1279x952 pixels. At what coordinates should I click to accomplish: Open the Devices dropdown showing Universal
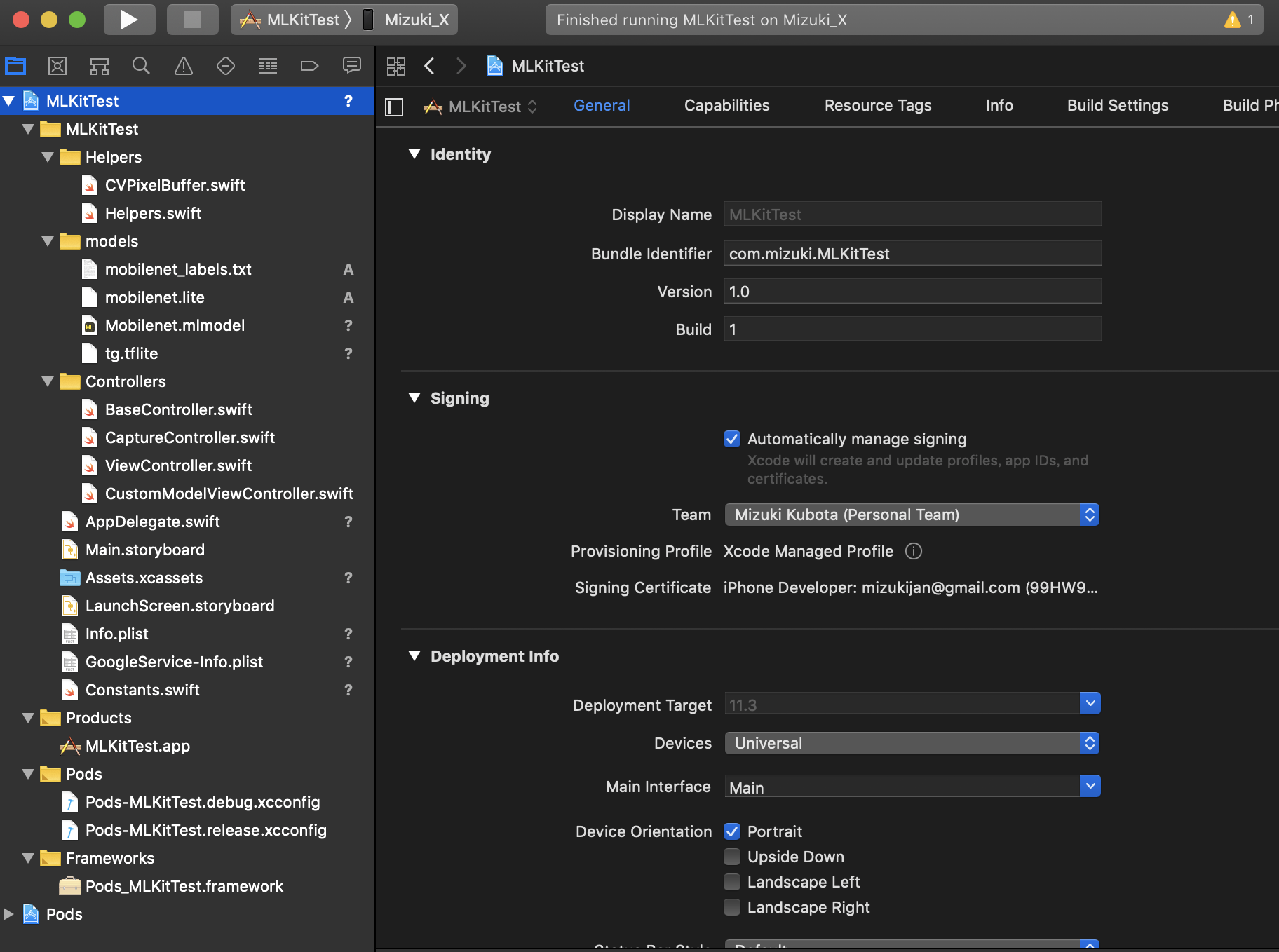912,743
